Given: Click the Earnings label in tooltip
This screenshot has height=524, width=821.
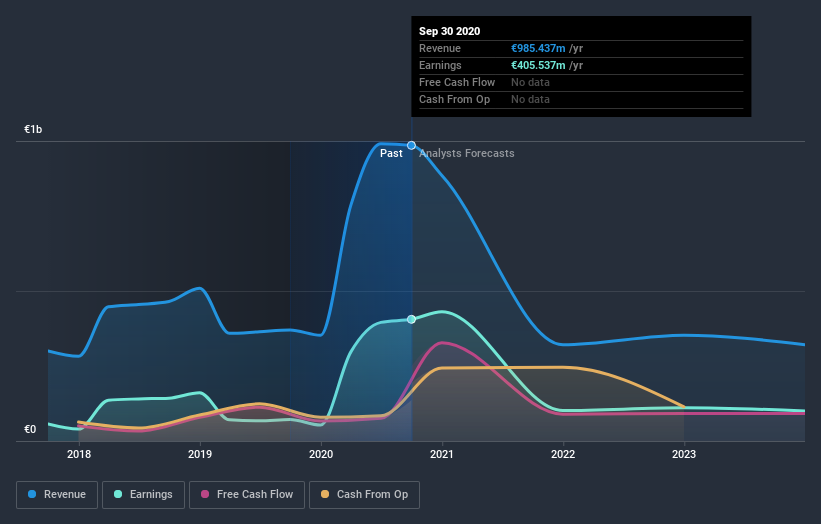Looking at the screenshot, I should pos(440,65).
